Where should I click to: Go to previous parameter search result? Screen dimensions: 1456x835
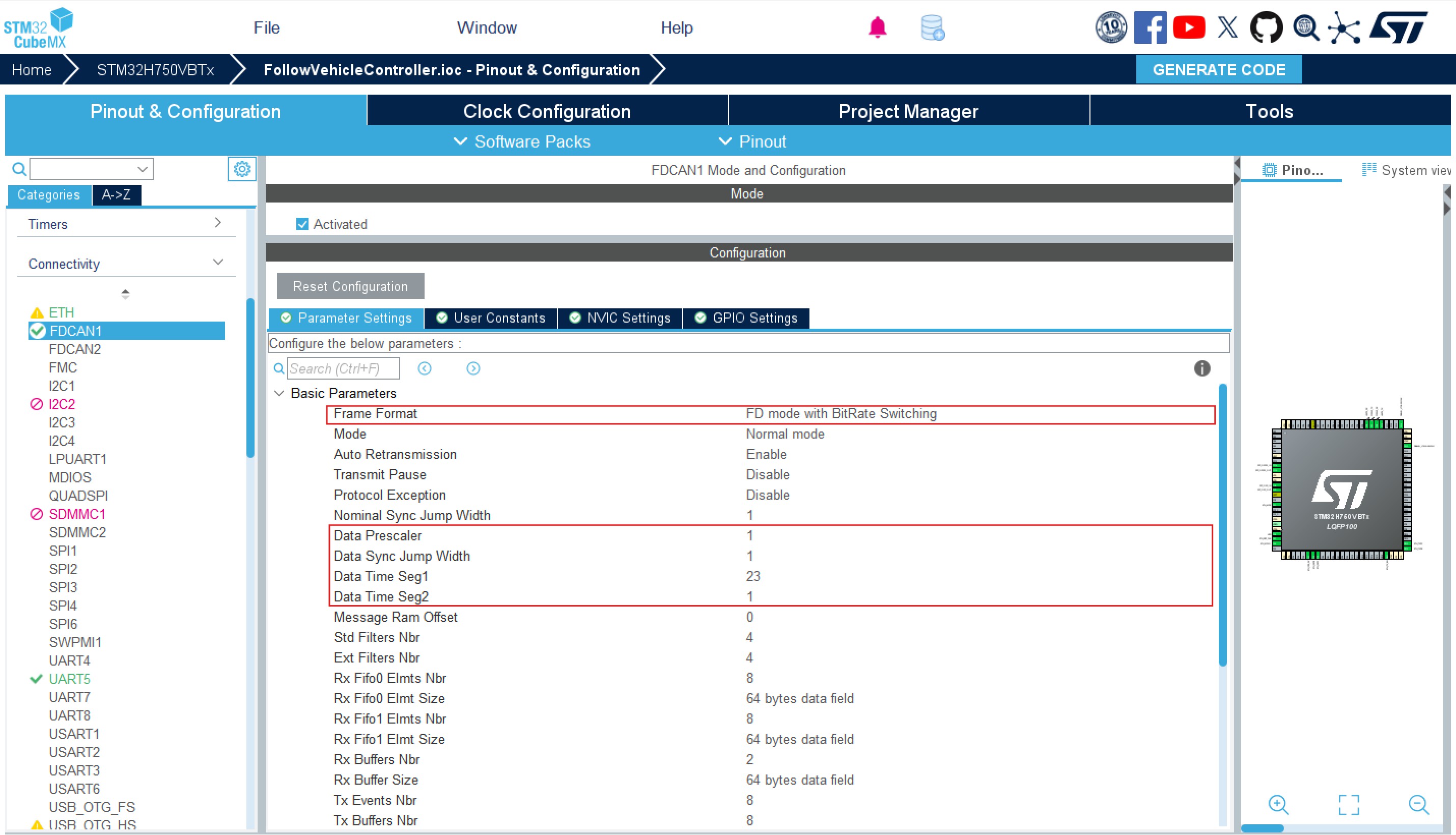[425, 368]
